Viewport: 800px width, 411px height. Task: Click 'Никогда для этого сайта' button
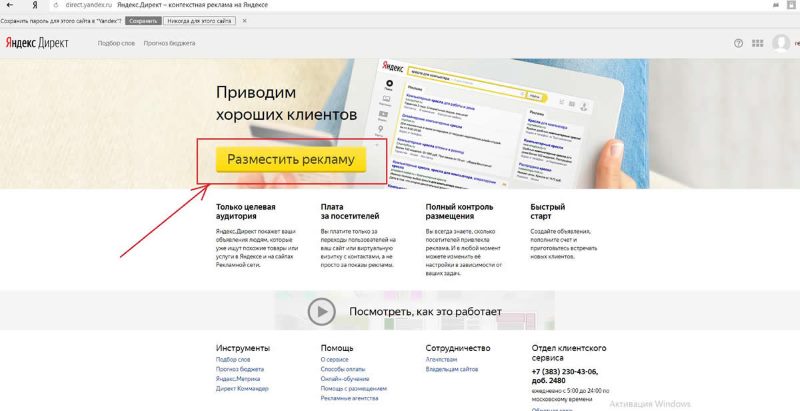pyautogui.click(x=199, y=21)
